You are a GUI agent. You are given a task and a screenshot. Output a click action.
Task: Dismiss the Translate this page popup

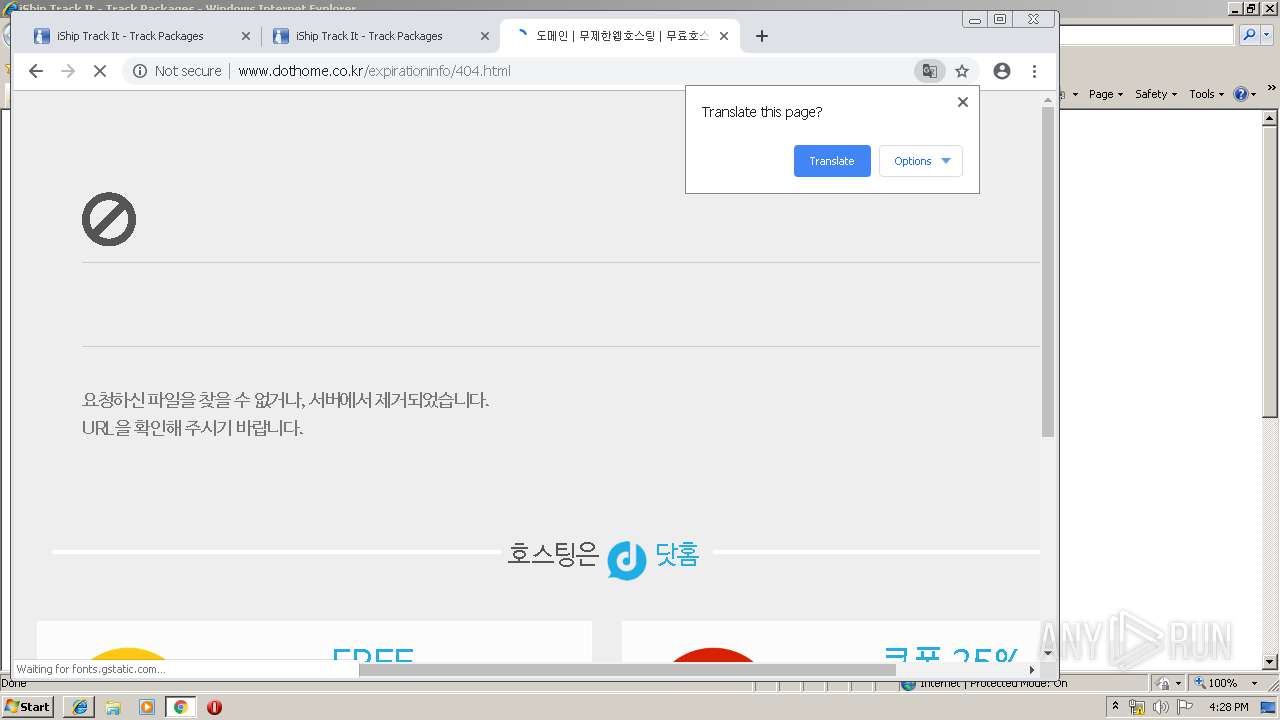click(x=963, y=102)
